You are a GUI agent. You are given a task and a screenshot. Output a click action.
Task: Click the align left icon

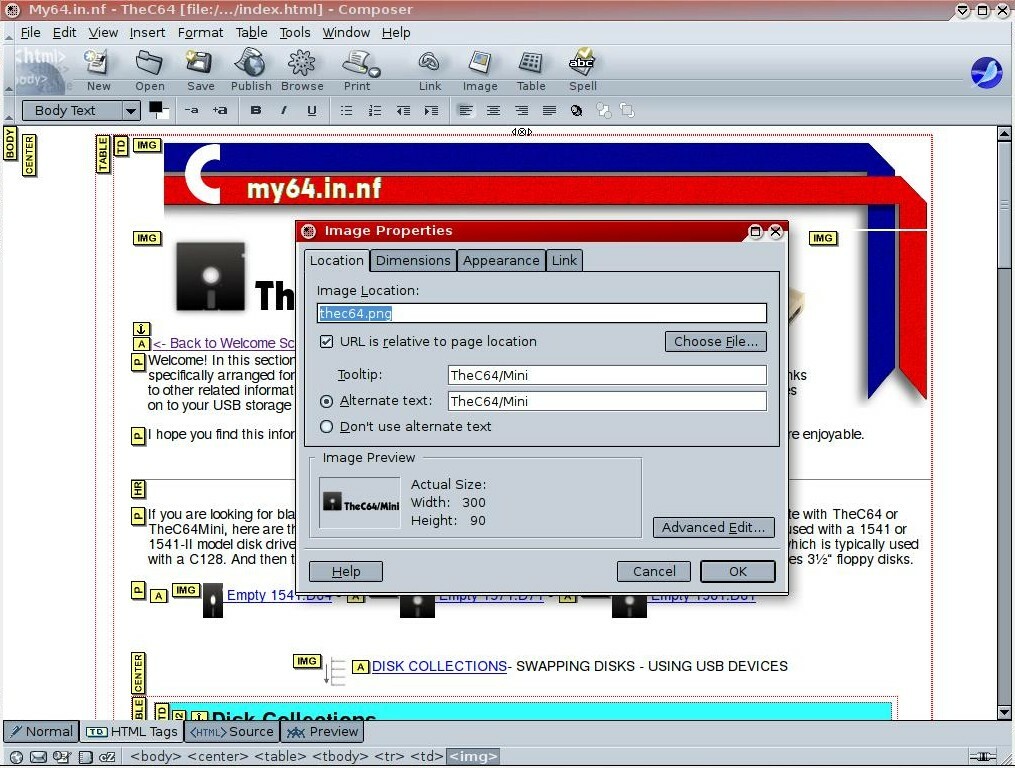[x=465, y=110]
